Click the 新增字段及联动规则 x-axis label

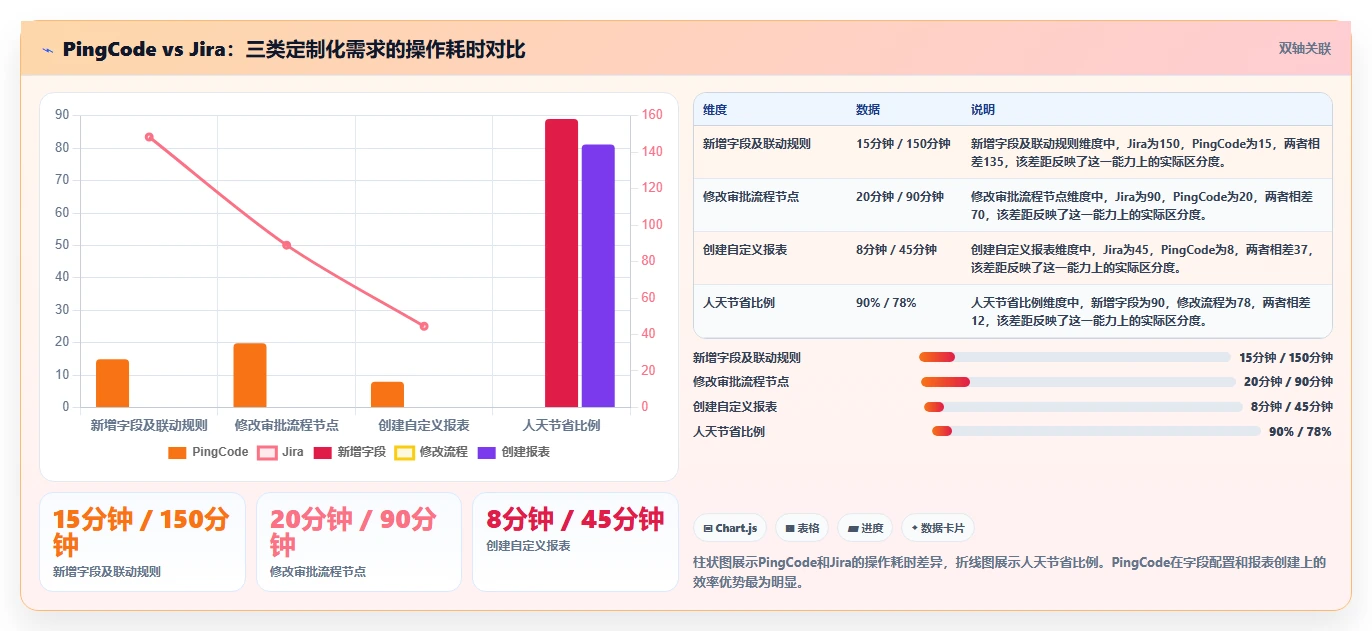149,425
